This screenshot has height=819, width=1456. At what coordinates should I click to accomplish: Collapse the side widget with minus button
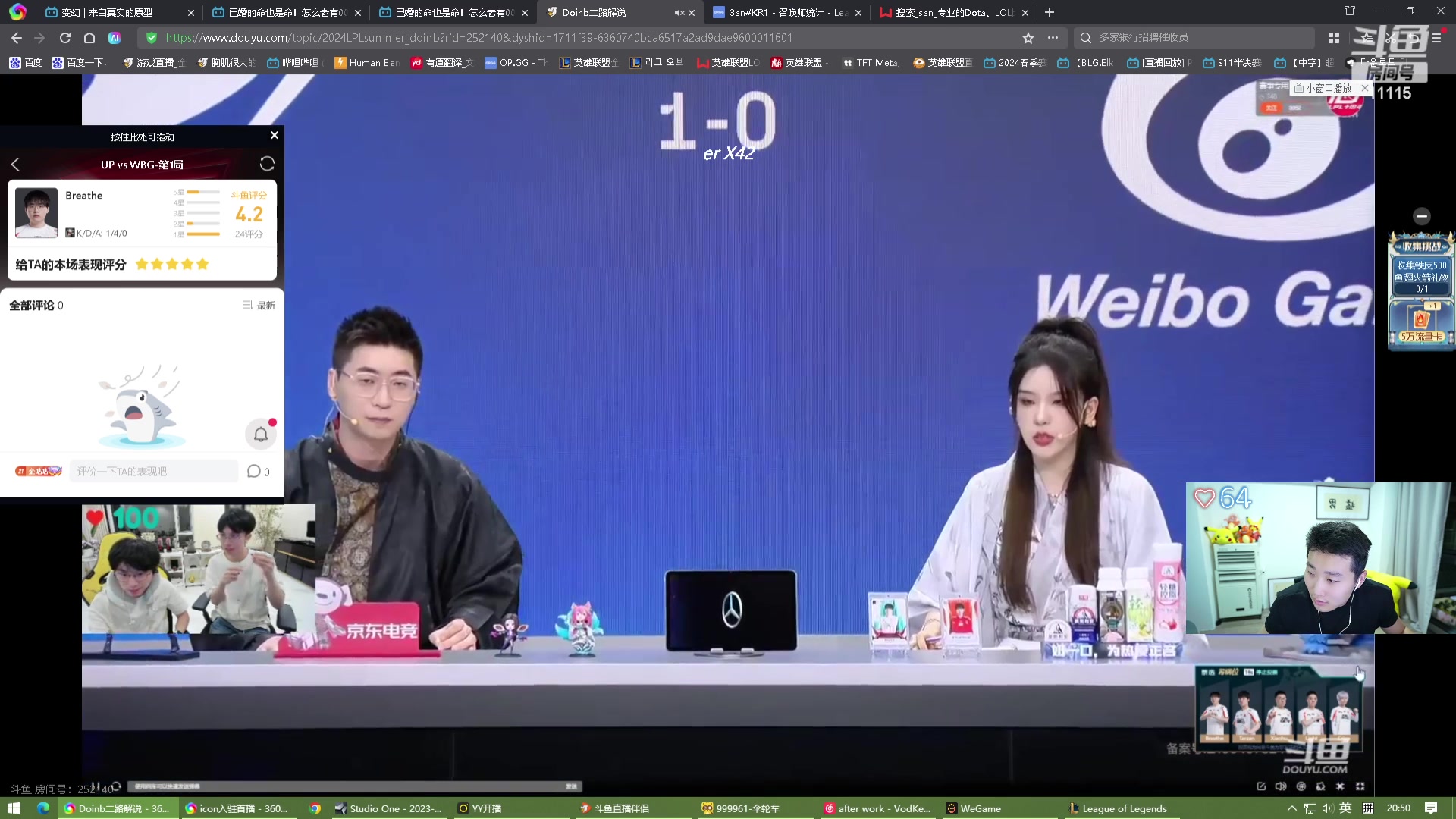(x=1422, y=216)
